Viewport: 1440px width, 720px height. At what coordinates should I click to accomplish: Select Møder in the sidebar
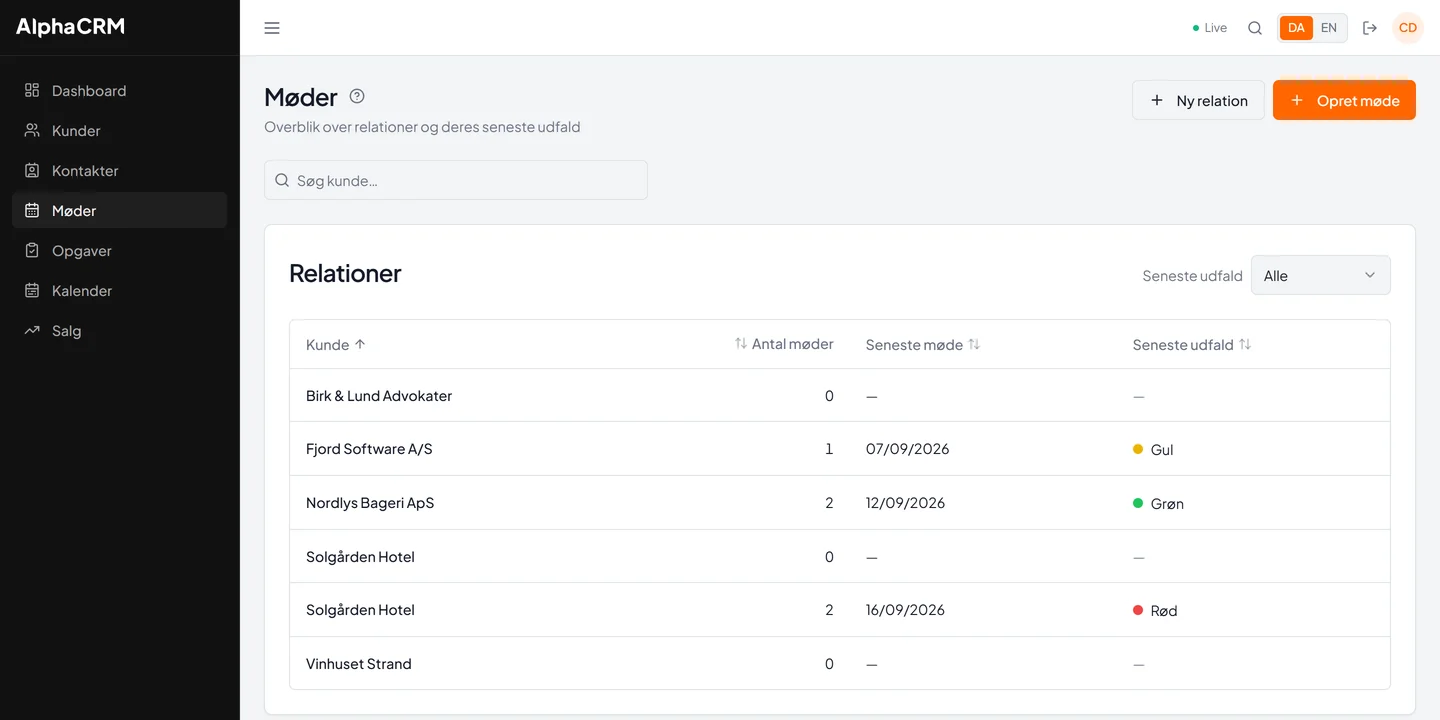click(x=120, y=210)
